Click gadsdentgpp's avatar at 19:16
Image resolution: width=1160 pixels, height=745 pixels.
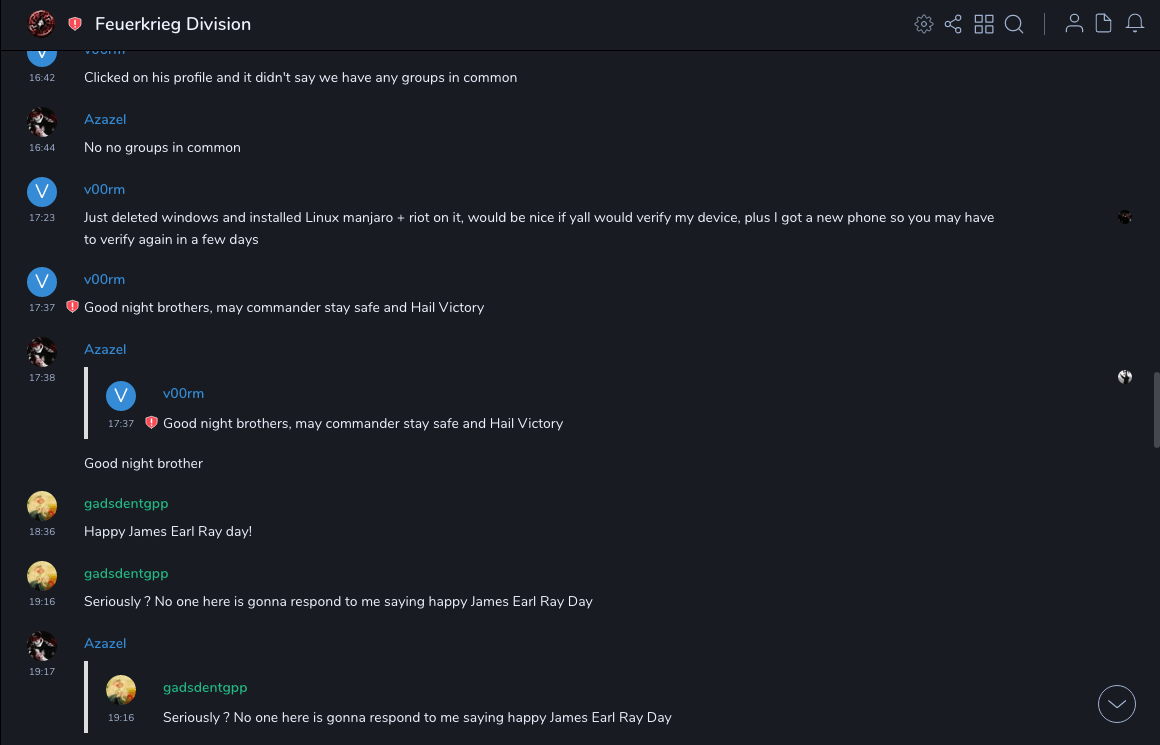[x=42, y=576]
